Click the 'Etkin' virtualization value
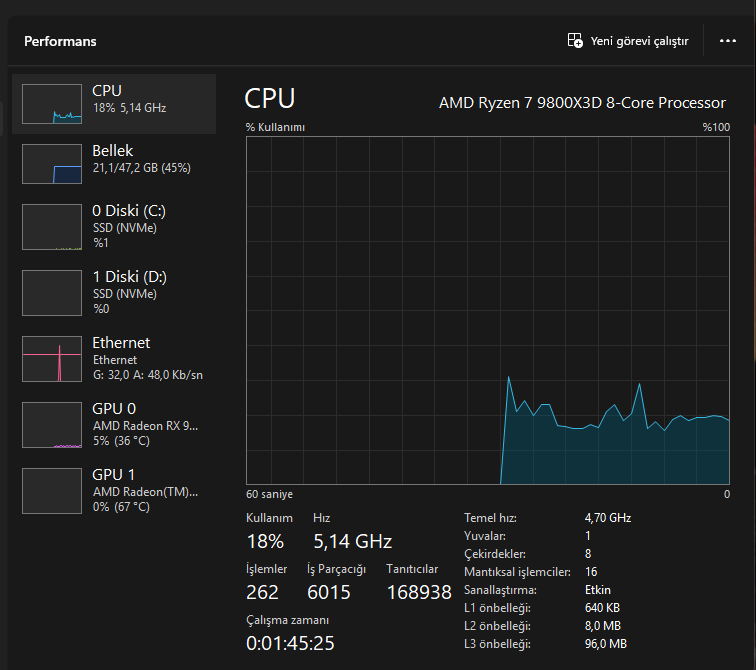The height and width of the screenshot is (670, 756). pos(598,590)
